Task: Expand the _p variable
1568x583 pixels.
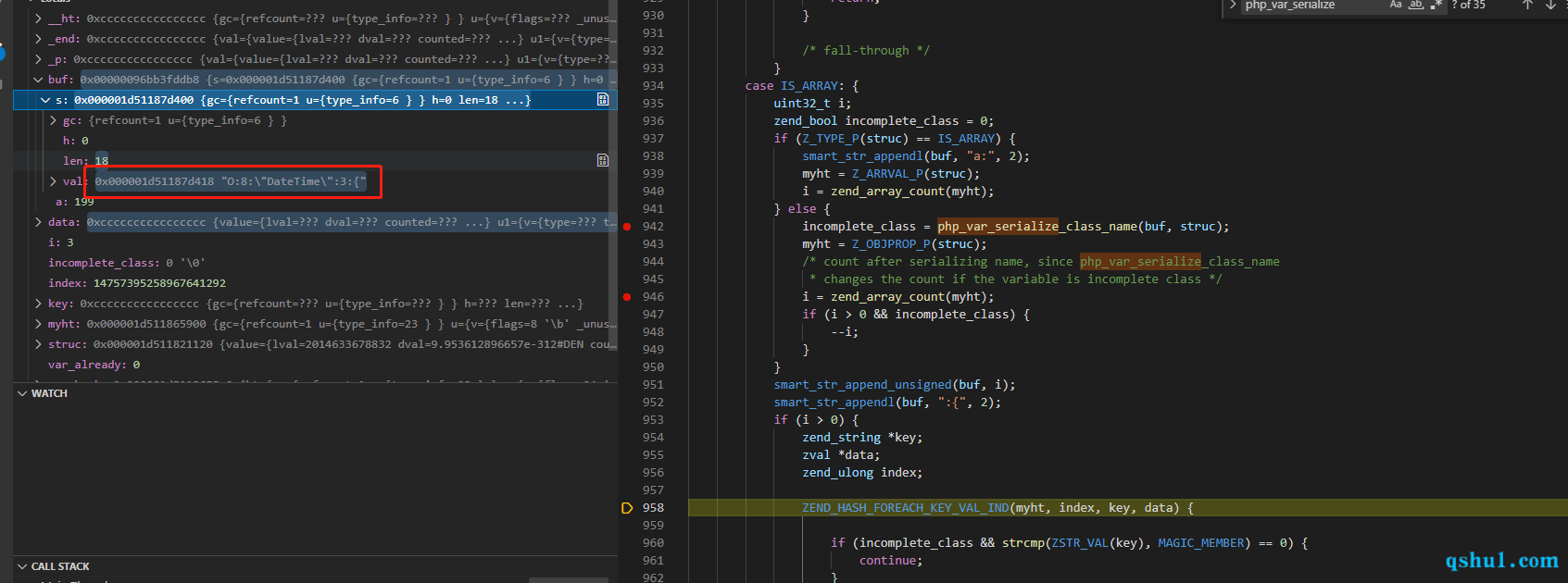Action: 38,59
